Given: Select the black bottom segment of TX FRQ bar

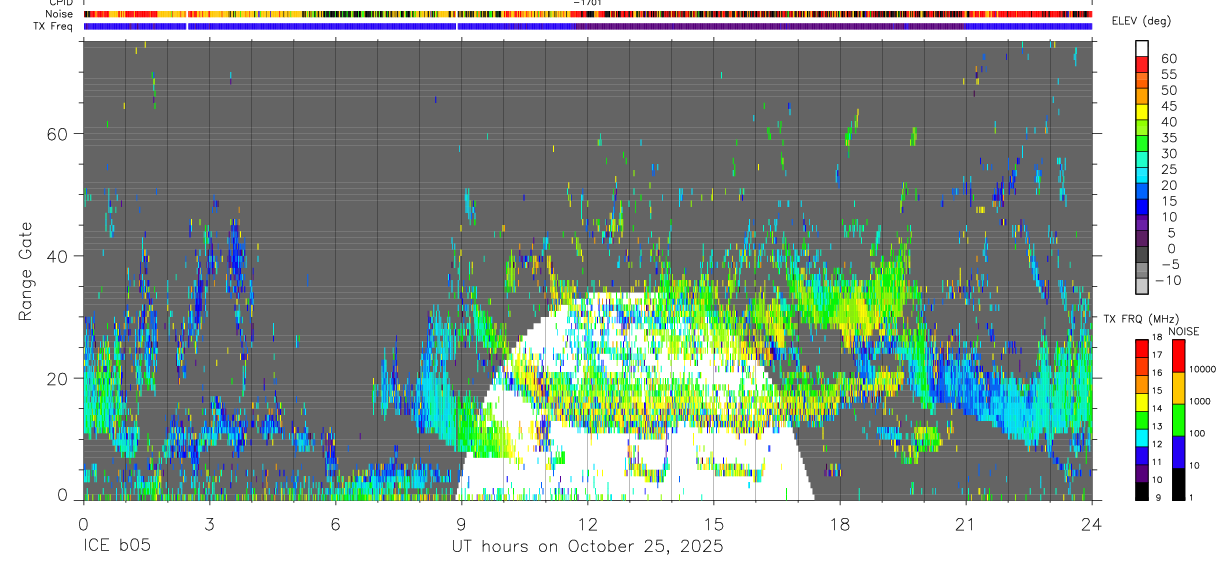Looking at the screenshot, I should (1142, 490).
